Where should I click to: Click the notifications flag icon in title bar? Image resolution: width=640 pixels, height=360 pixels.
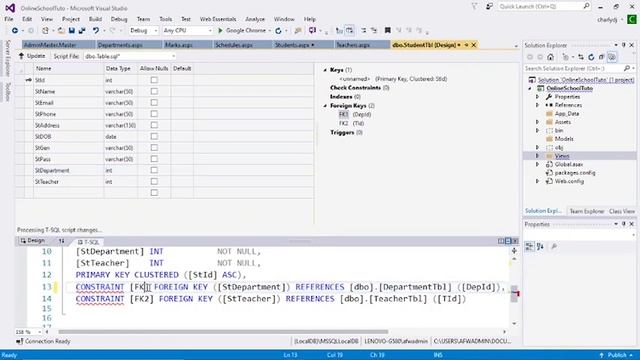474,7
